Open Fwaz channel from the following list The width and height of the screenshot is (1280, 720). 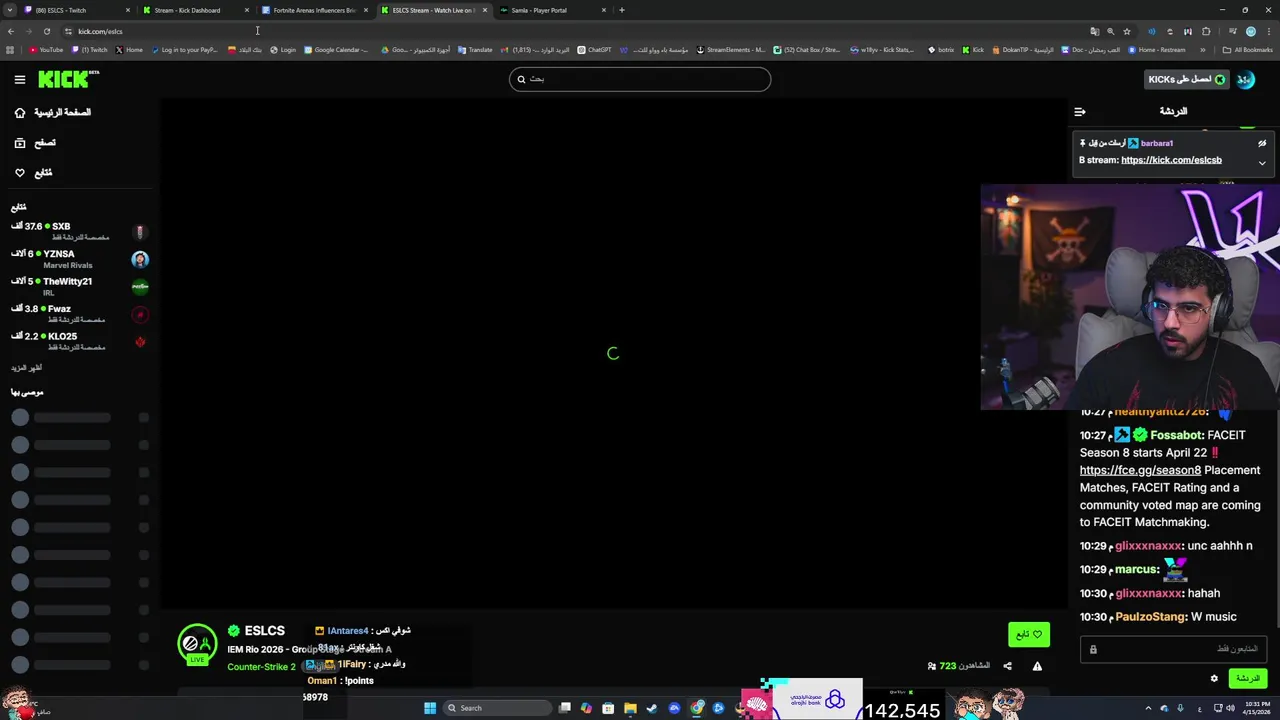79,314
